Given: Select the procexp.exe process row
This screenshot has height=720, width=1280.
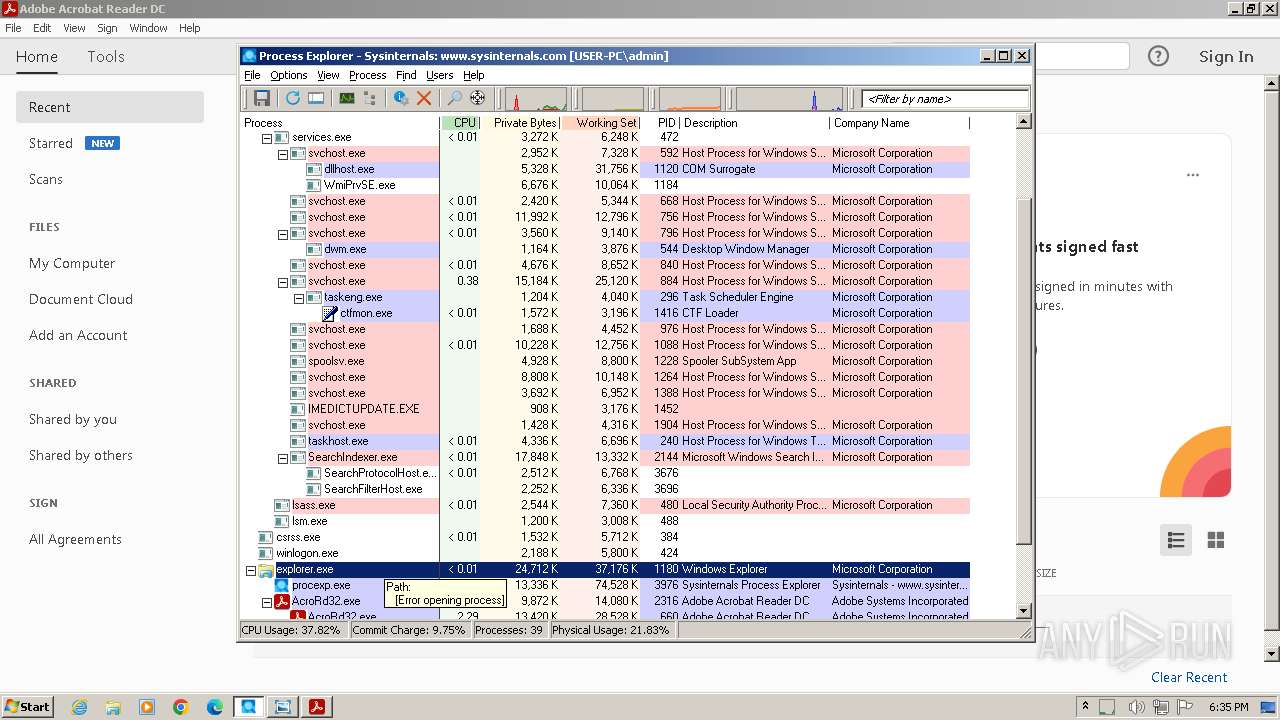Looking at the screenshot, I should point(606,585).
